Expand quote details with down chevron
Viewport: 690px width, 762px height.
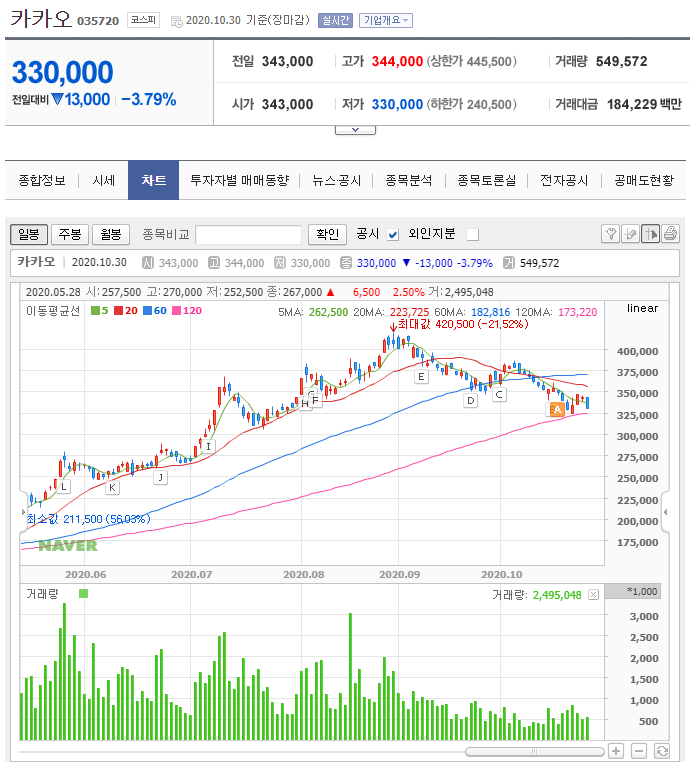(355, 130)
